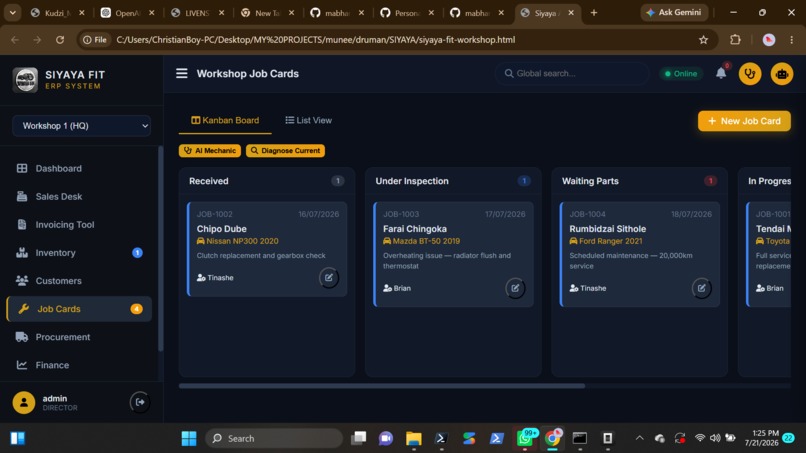Screen dimensions: 806x453
Task: Edit Farai Chingoka job card
Action: tap(515, 288)
